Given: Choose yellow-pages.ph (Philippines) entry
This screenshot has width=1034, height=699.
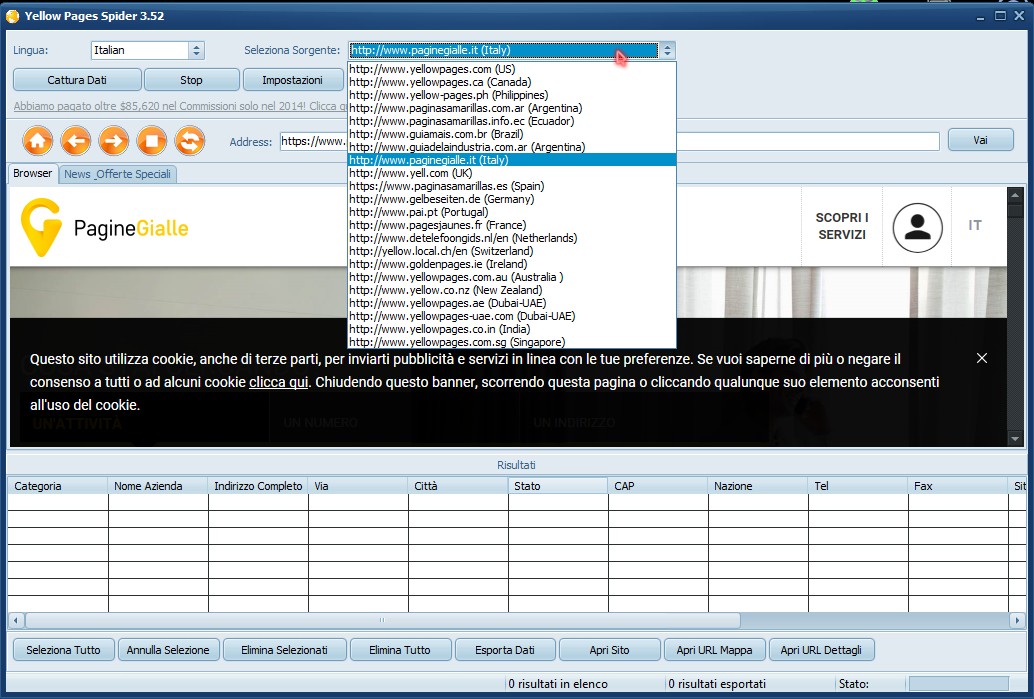Looking at the screenshot, I should (512, 95).
